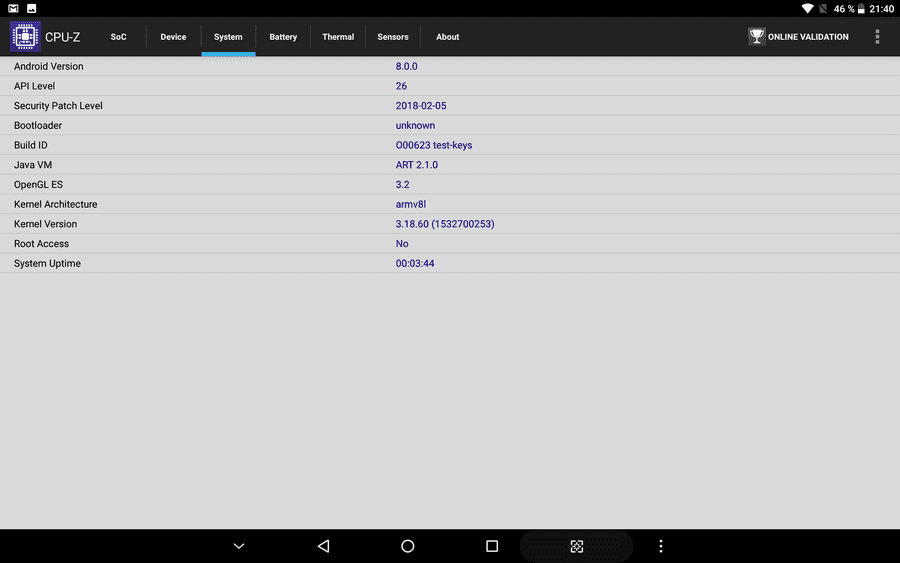Click the ONLINE VALIDATION button label
This screenshot has width=900, height=563.
click(808, 37)
